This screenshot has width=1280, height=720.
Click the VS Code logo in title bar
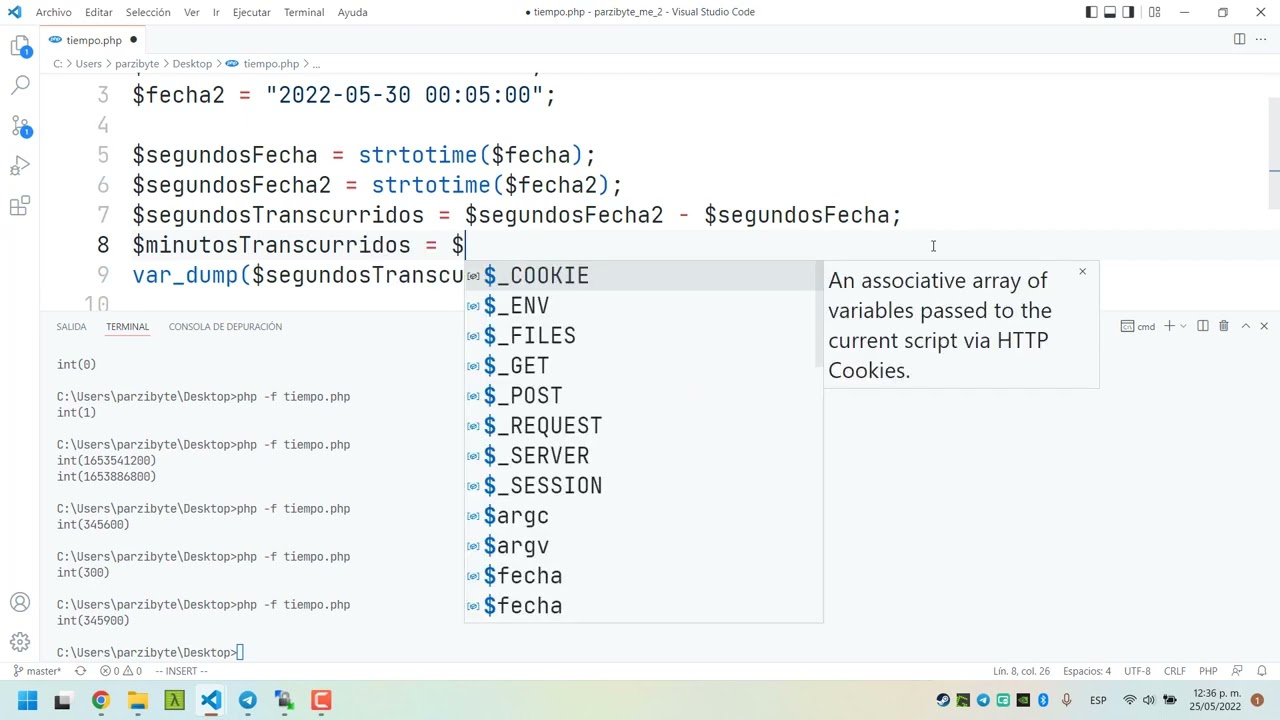14,12
